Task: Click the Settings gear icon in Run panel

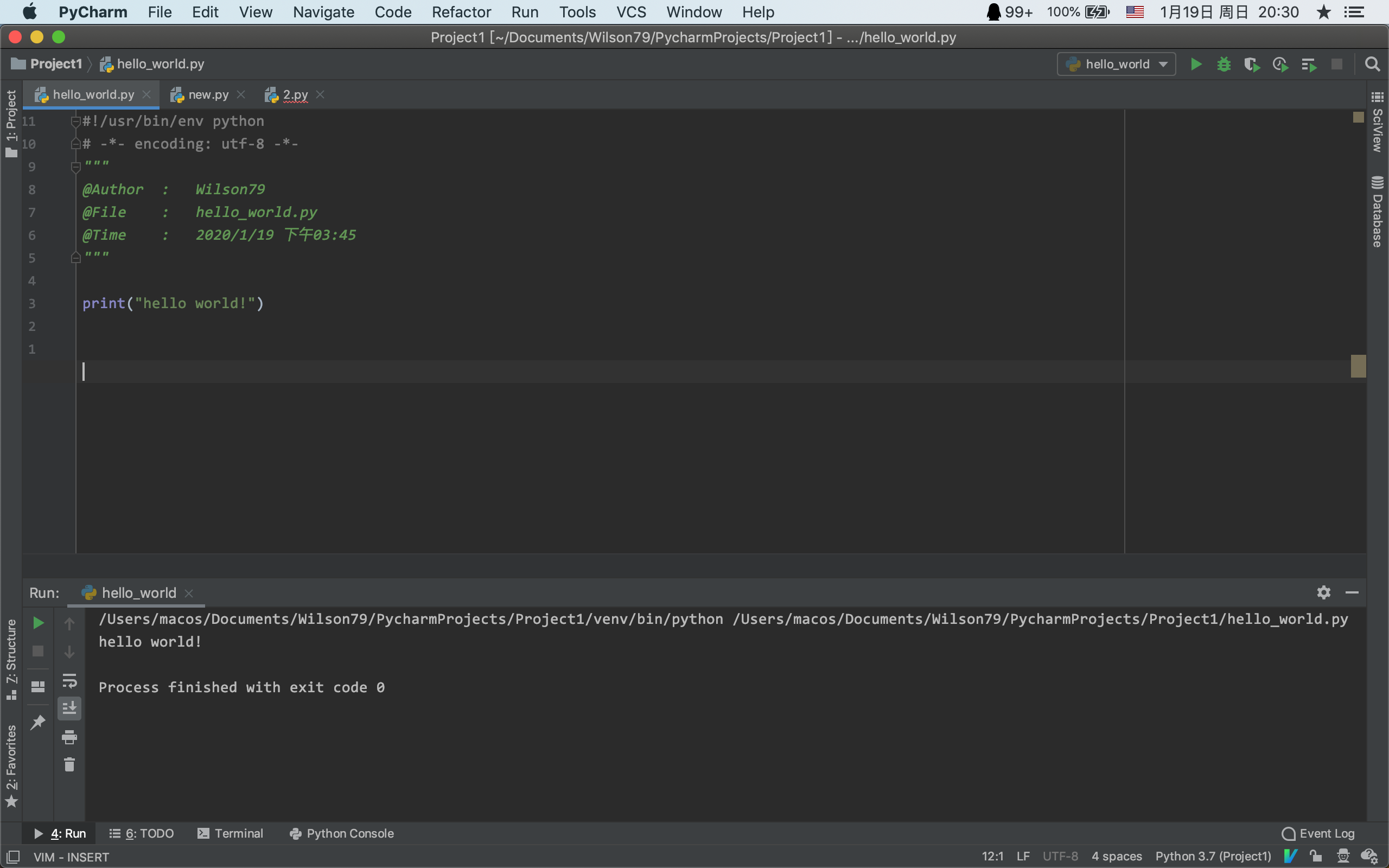Action: 1324,593
